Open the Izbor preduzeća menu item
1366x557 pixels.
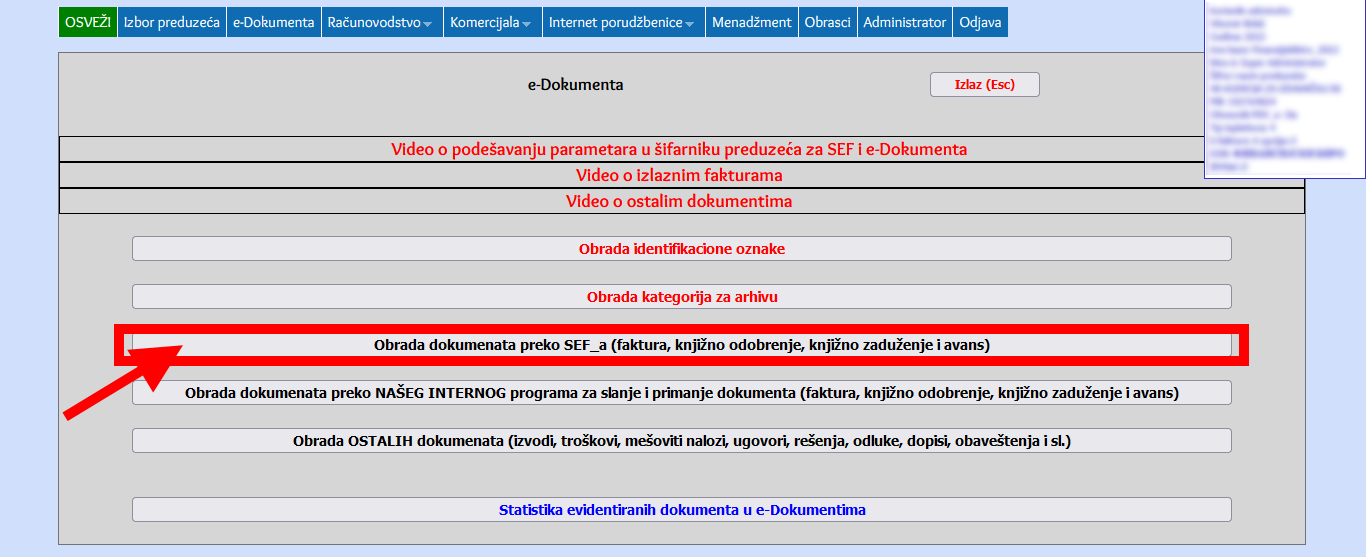(x=172, y=22)
